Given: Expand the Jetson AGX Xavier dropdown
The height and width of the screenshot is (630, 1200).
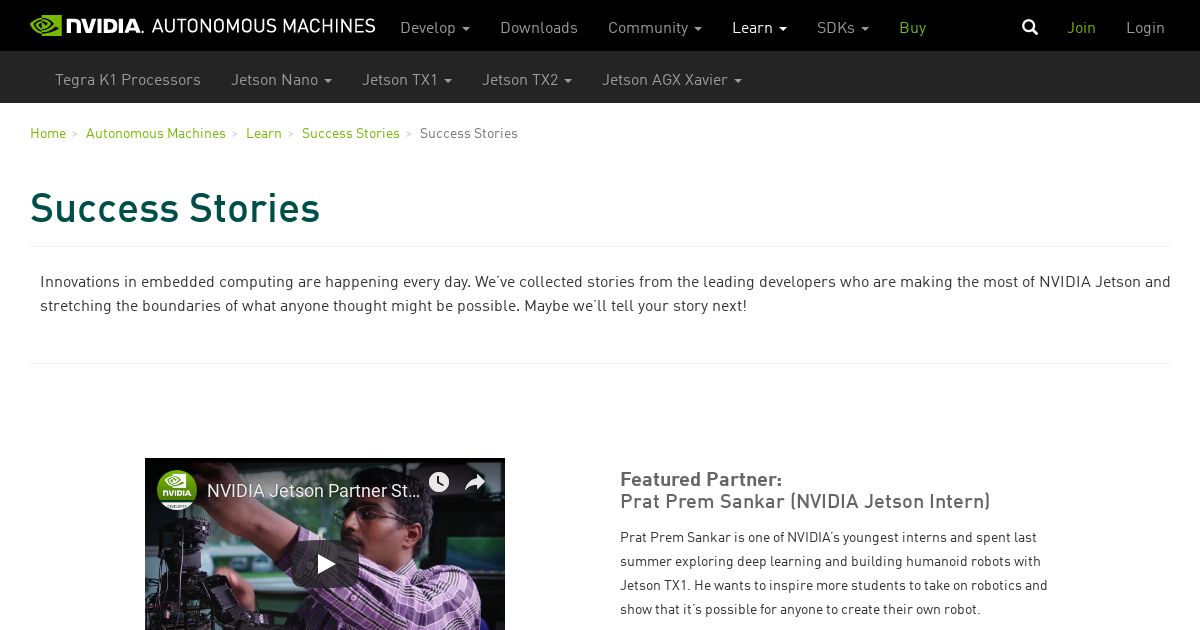Looking at the screenshot, I should [672, 80].
